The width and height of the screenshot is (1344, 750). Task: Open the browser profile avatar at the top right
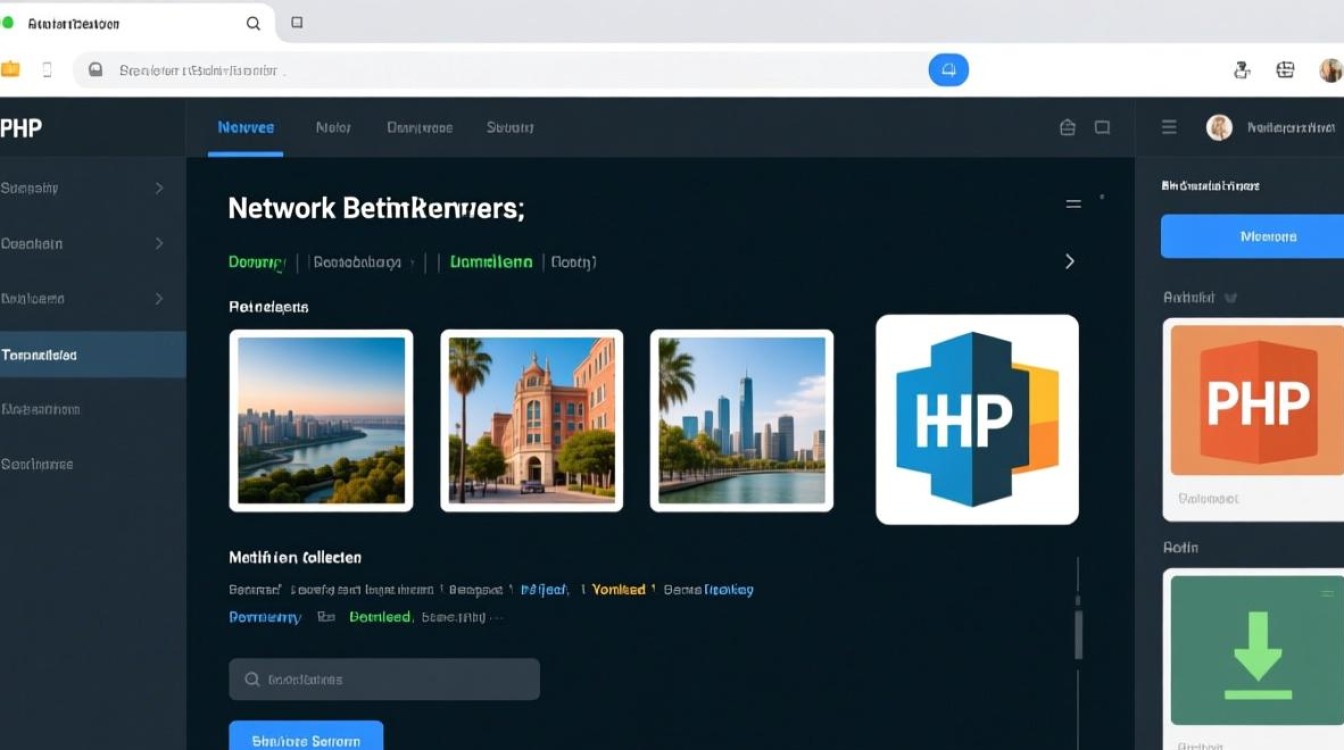point(1330,70)
